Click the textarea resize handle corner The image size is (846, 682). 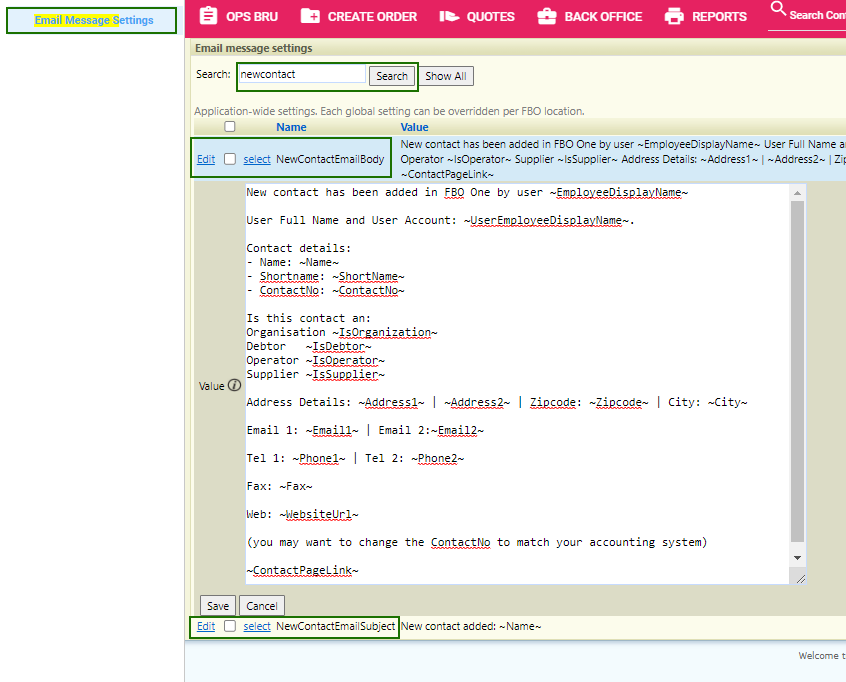coord(801,579)
